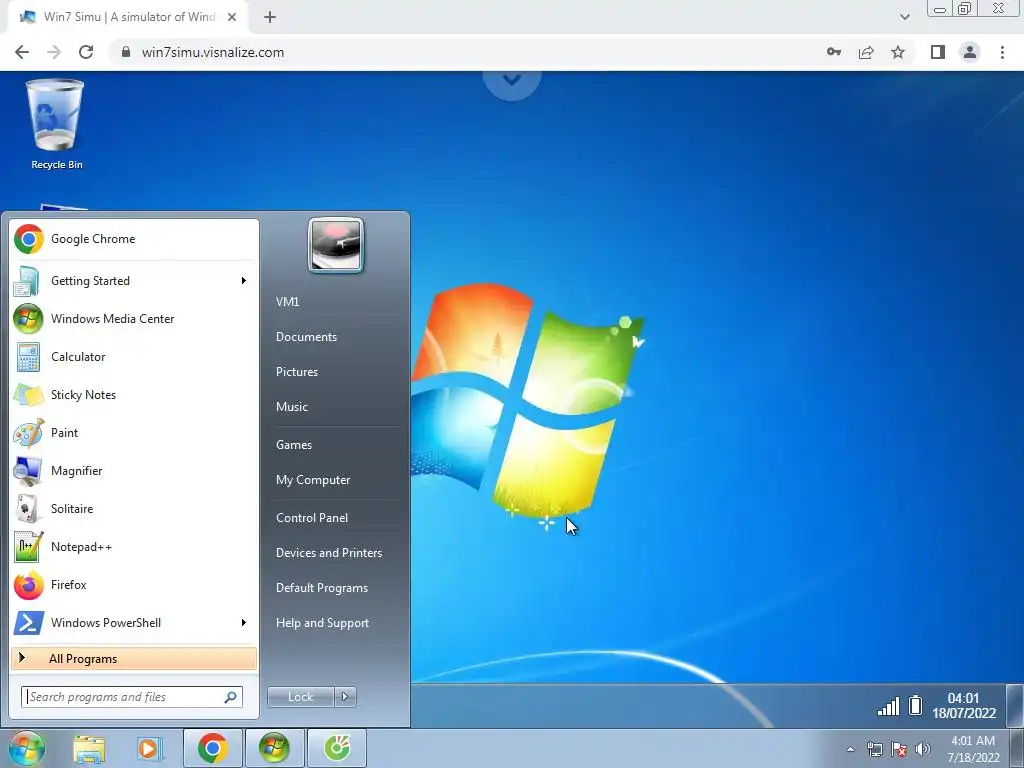Open Sticky Notes

point(134,394)
